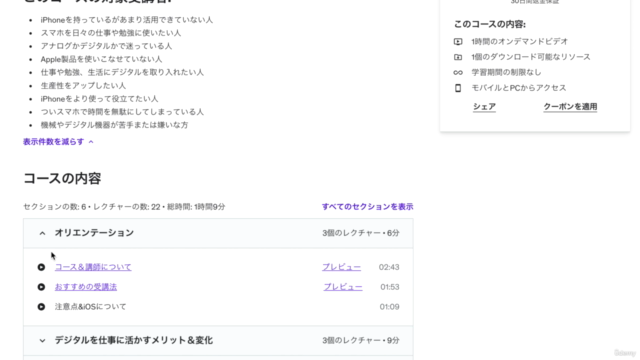Click play icon beside コース＆講師について
Screen dimensions: 640x360
41,267
